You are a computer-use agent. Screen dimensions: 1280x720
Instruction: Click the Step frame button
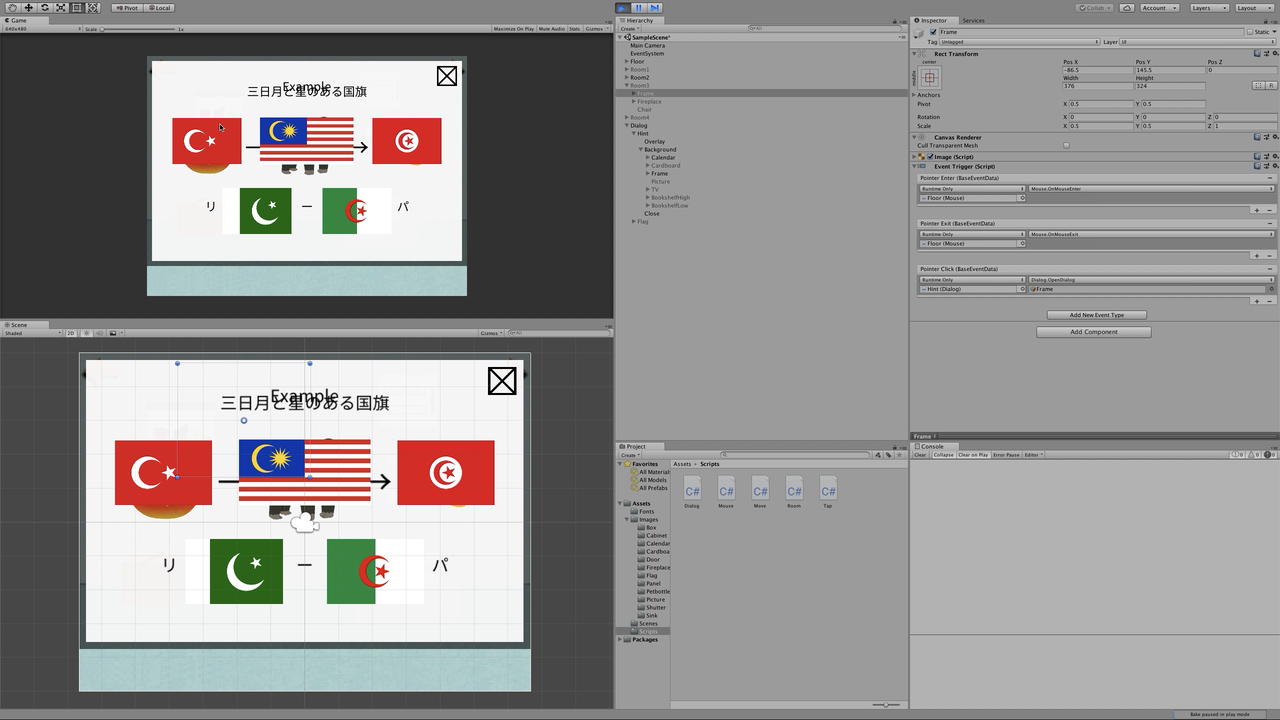pos(655,7)
